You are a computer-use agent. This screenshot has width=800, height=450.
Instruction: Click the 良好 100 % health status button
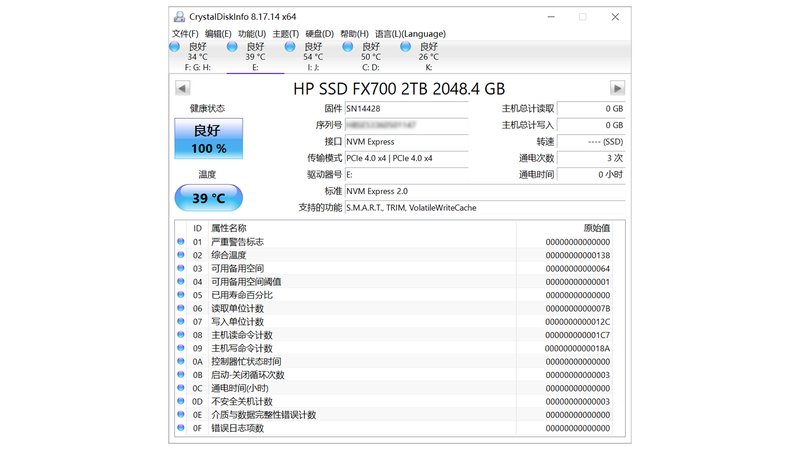tap(209, 139)
